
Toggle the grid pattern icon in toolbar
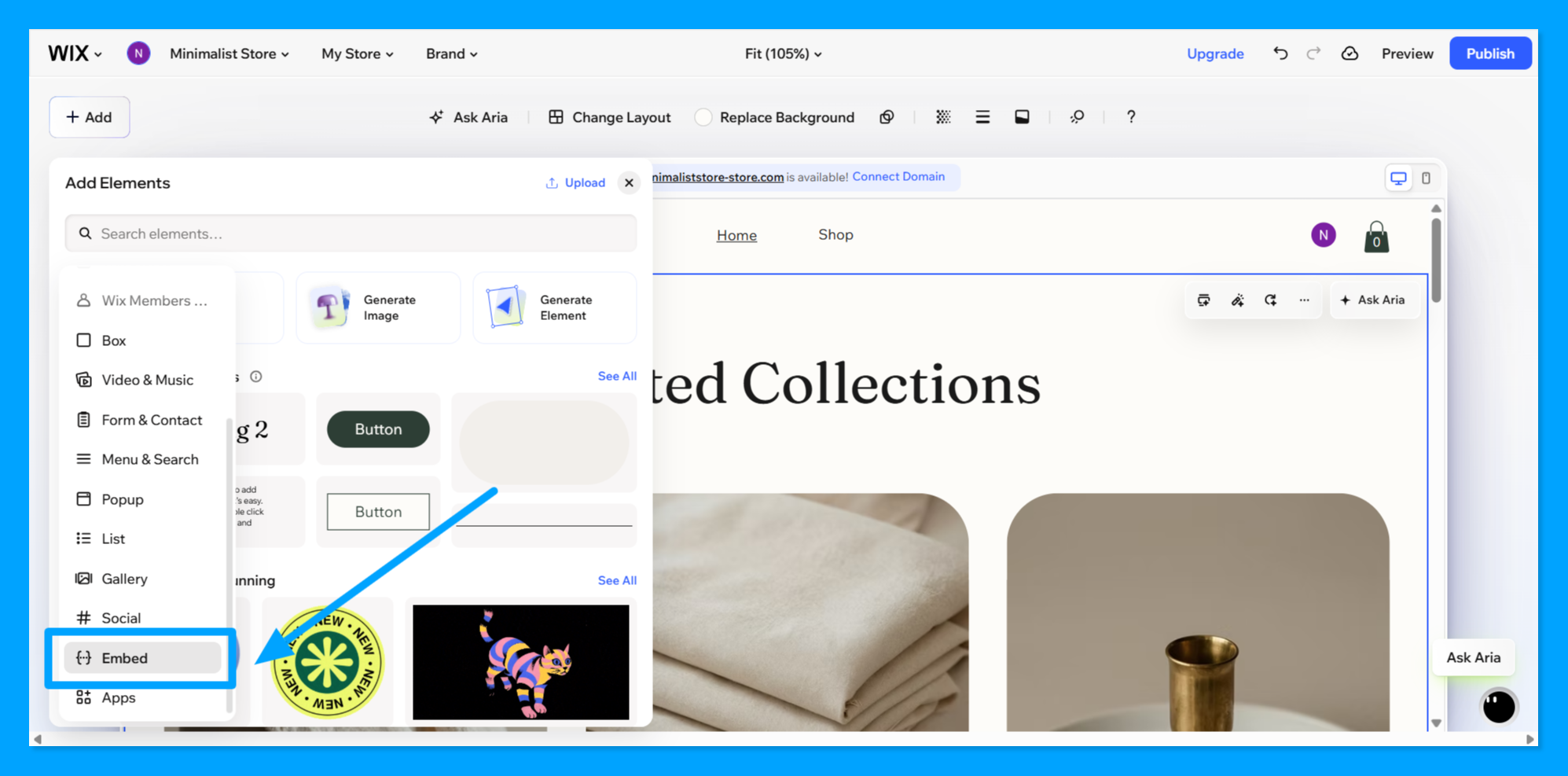point(943,117)
